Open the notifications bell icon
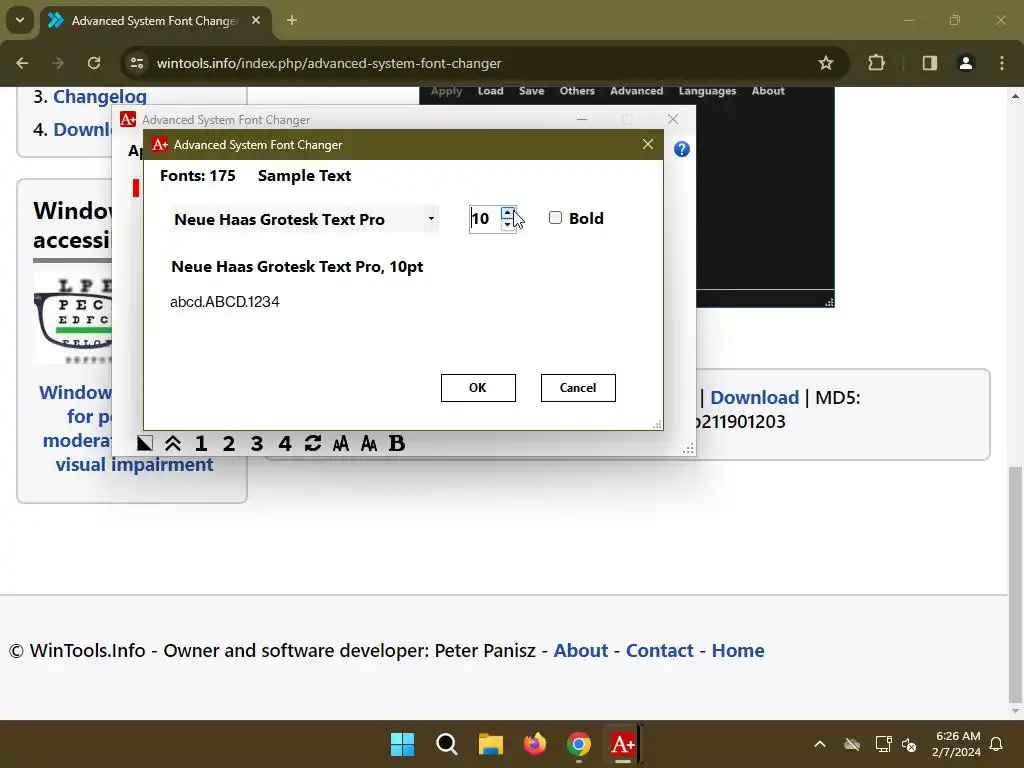 click(x=996, y=744)
